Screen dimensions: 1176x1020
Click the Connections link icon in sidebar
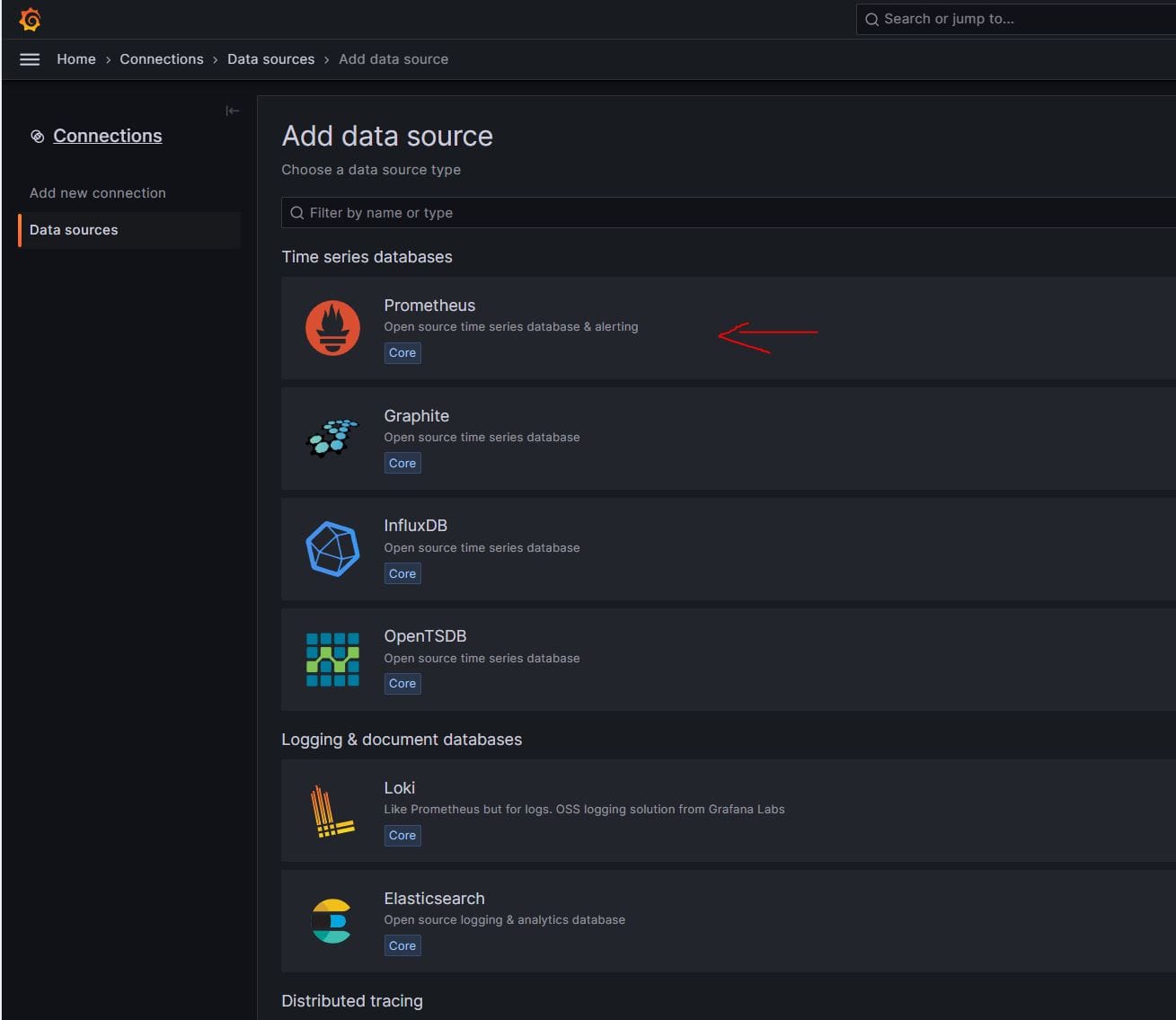click(38, 137)
